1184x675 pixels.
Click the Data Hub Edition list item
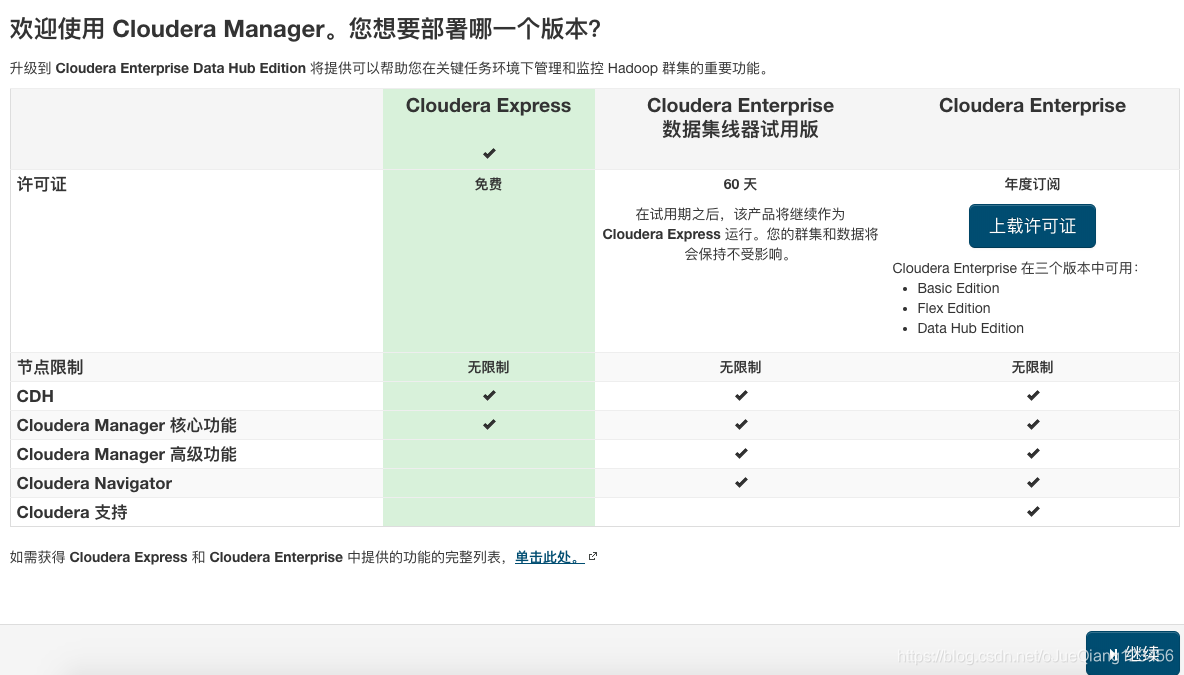coord(970,328)
